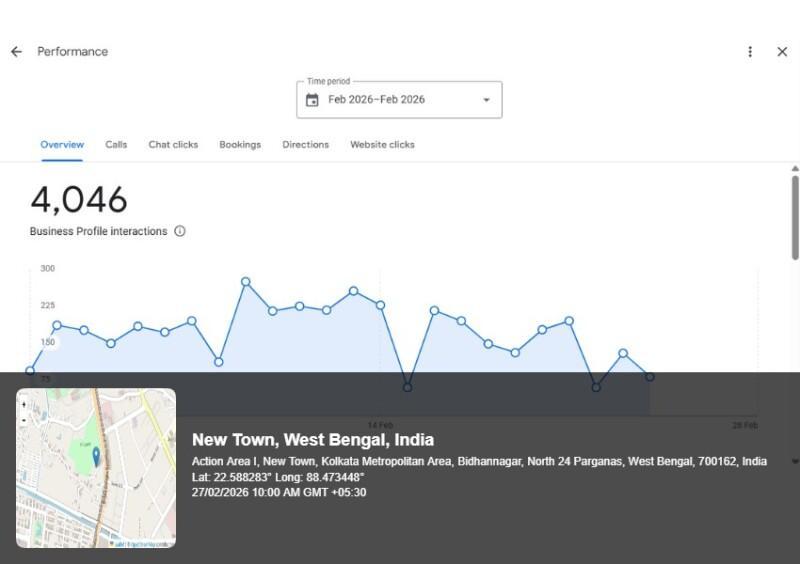Open the Feb 2026–Feb 2026 date range field
Screen dimensions: 800x564
pos(400,100)
